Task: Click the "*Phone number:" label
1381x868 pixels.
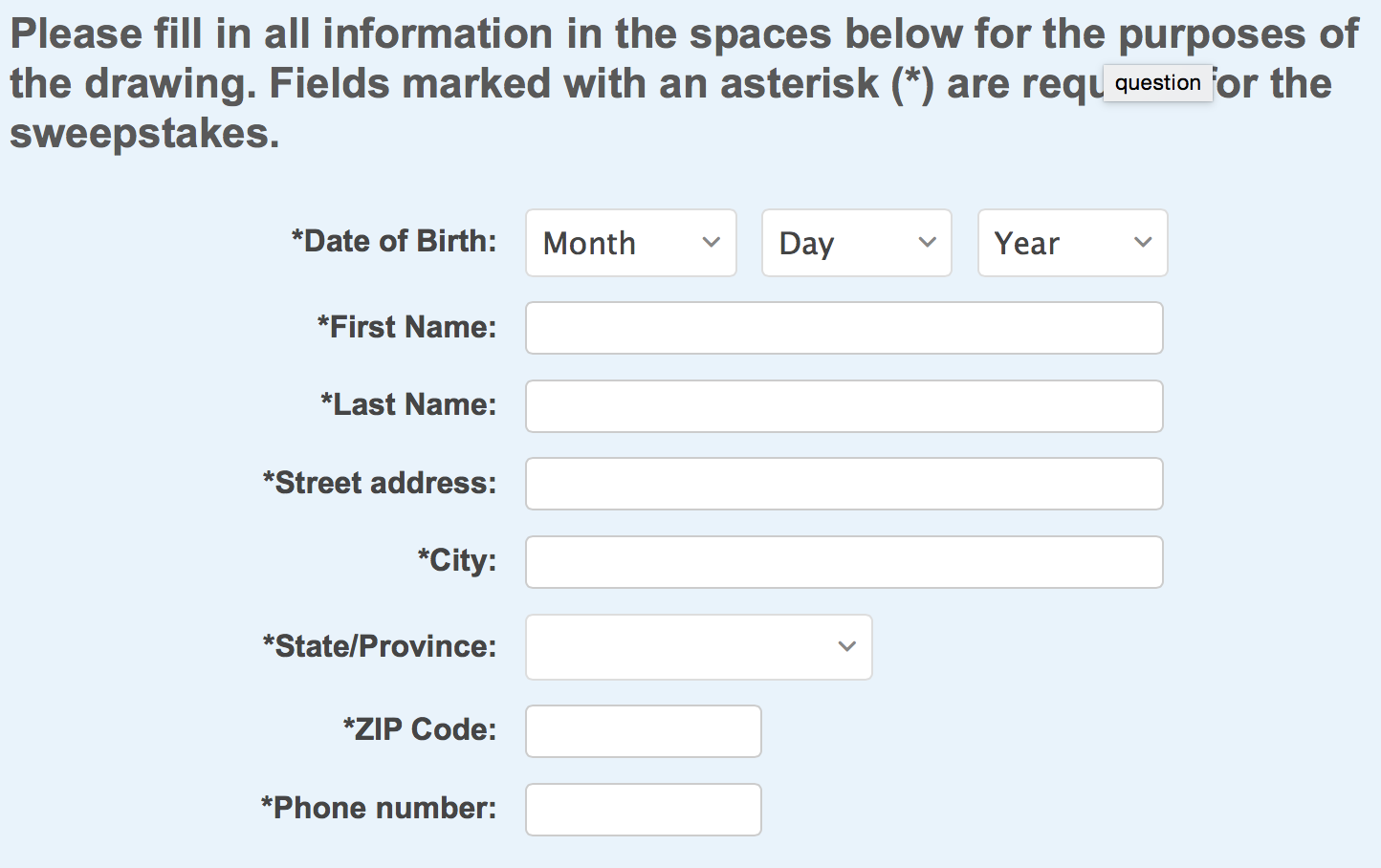Action: (379, 808)
